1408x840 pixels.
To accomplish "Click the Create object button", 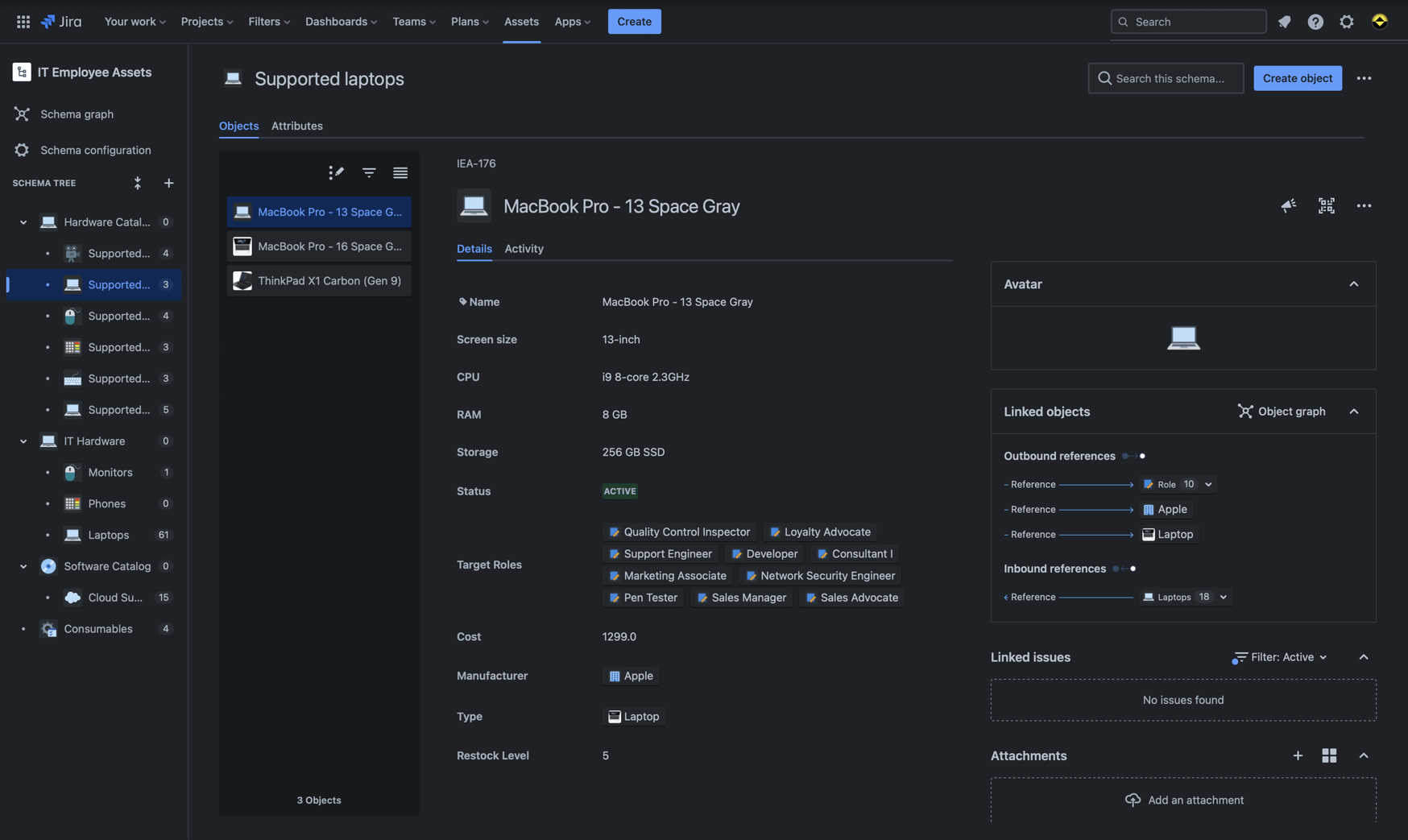I will pyautogui.click(x=1297, y=78).
